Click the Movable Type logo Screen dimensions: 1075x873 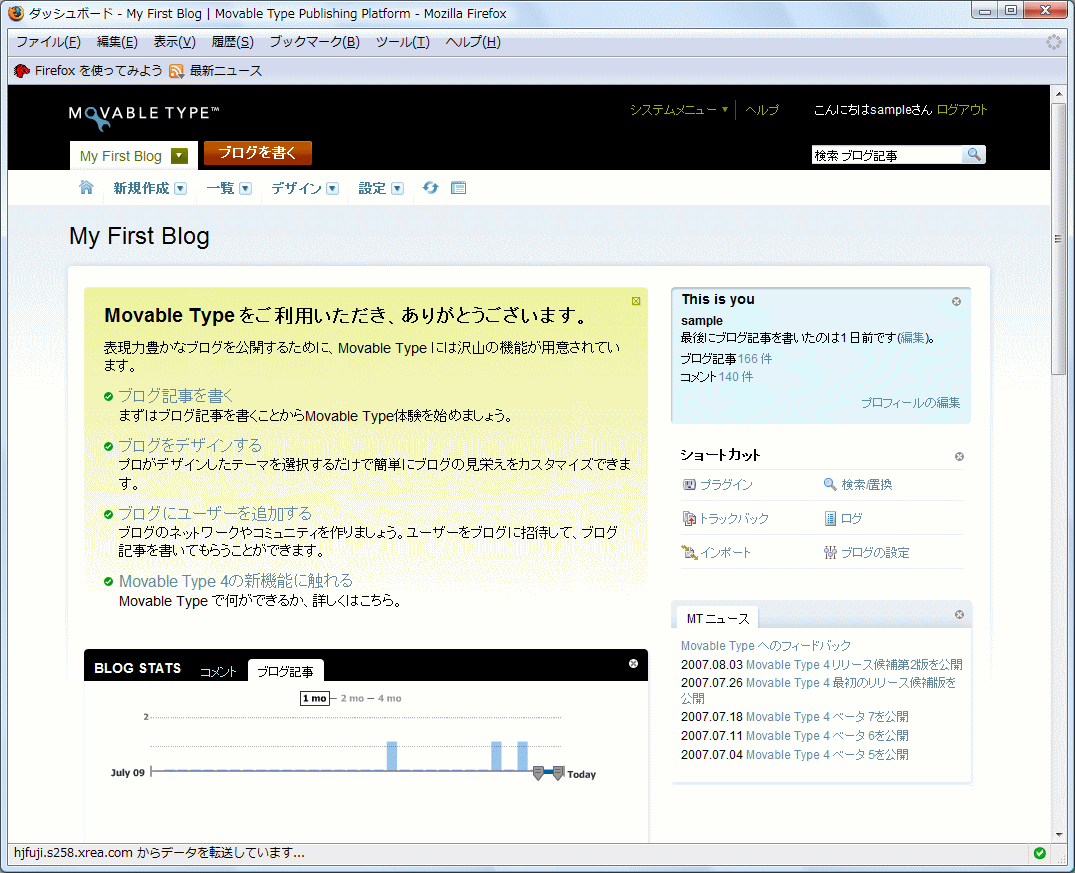click(144, 116)
